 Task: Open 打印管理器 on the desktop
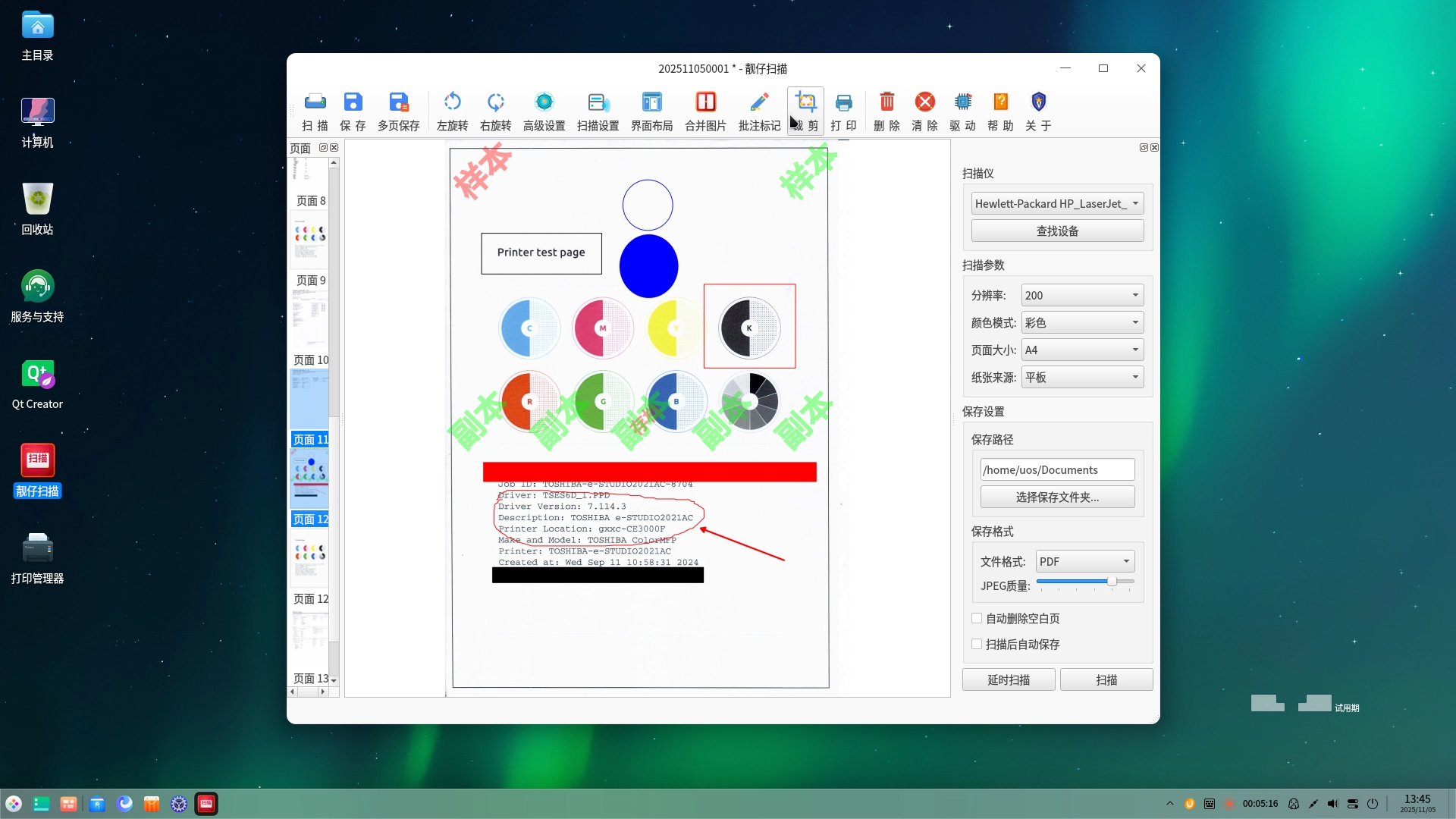pos(37,557)
